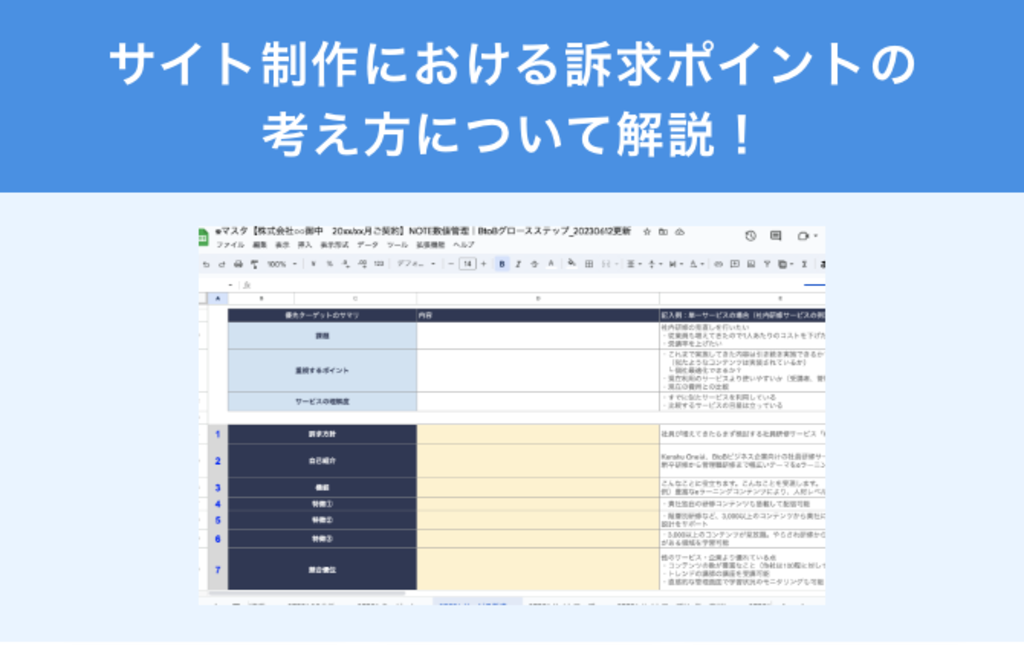Open the text color picker
This screenshot has height=654, width=1024.
coord(551,265)
